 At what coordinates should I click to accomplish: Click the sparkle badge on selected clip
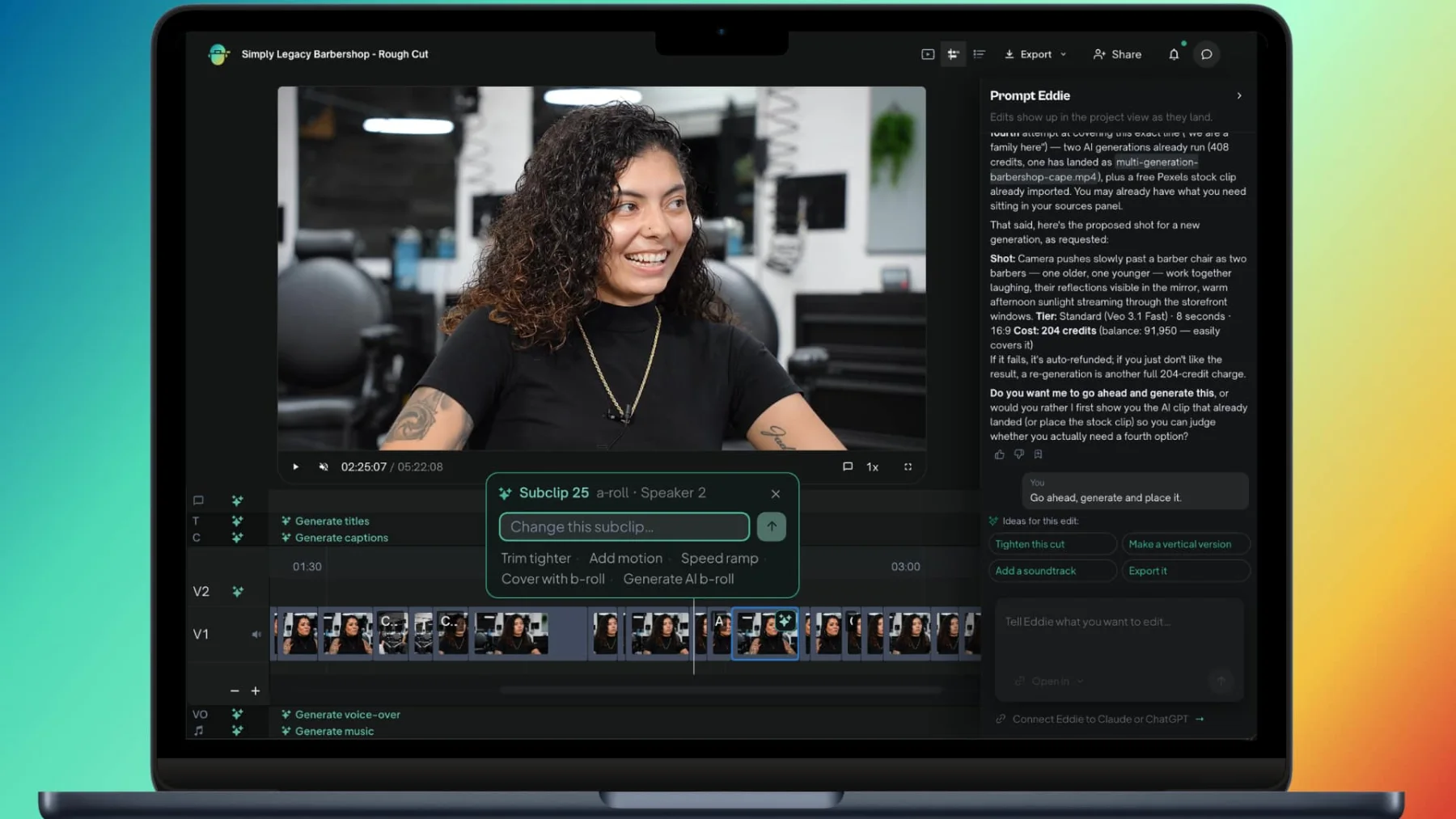[785, 621]
